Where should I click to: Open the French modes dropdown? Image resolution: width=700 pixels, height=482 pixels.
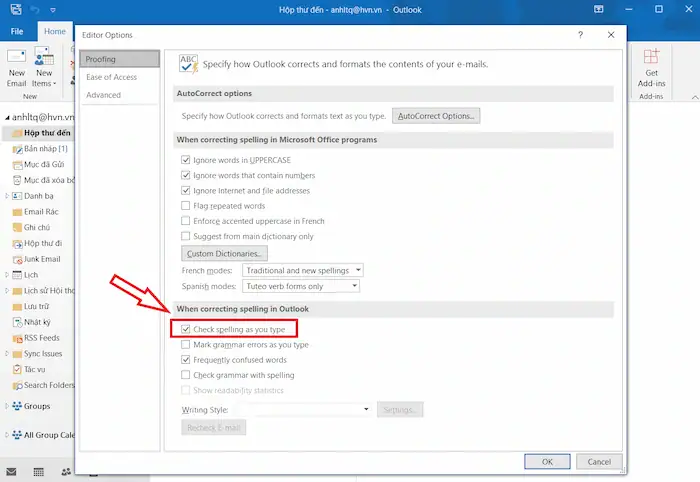click(x=303, y=270)
